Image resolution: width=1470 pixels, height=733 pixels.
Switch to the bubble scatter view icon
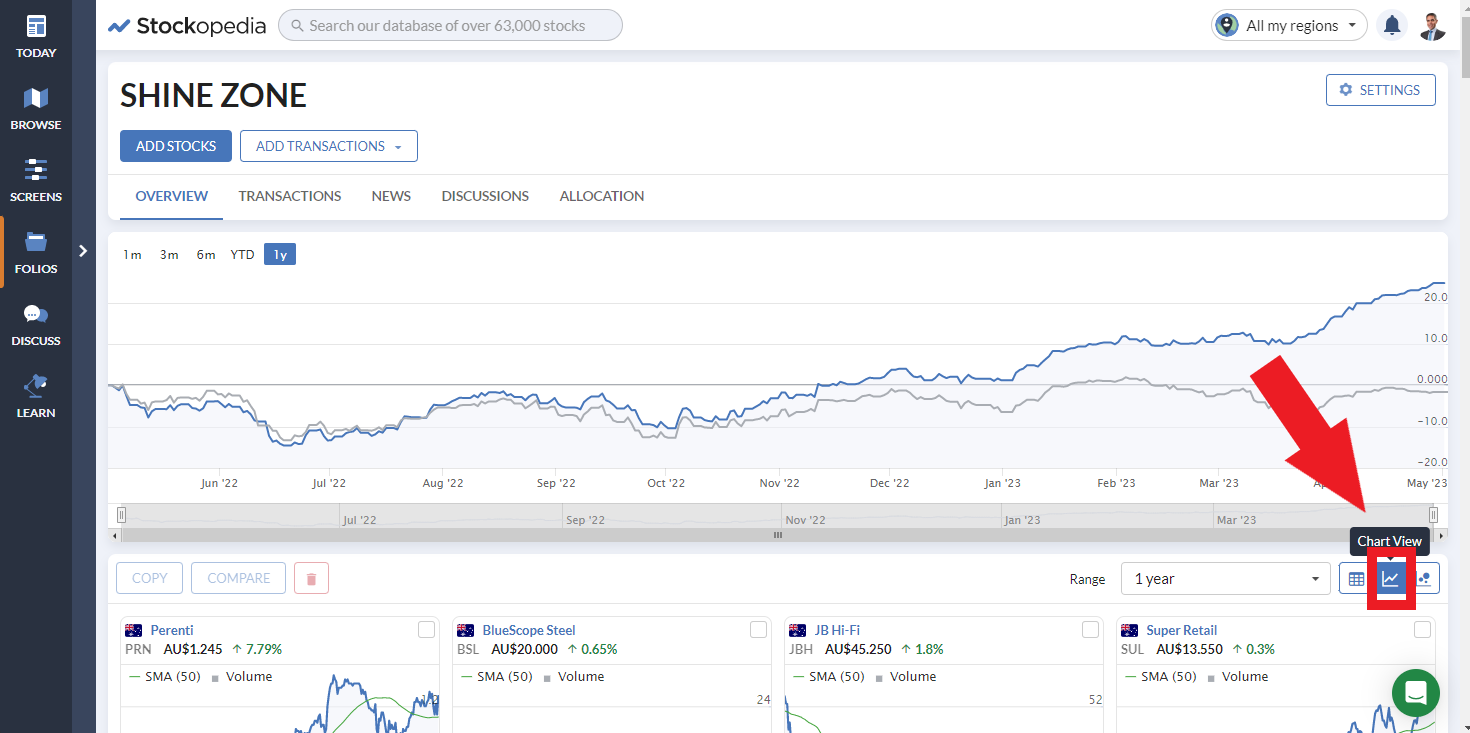(1423, 579)
